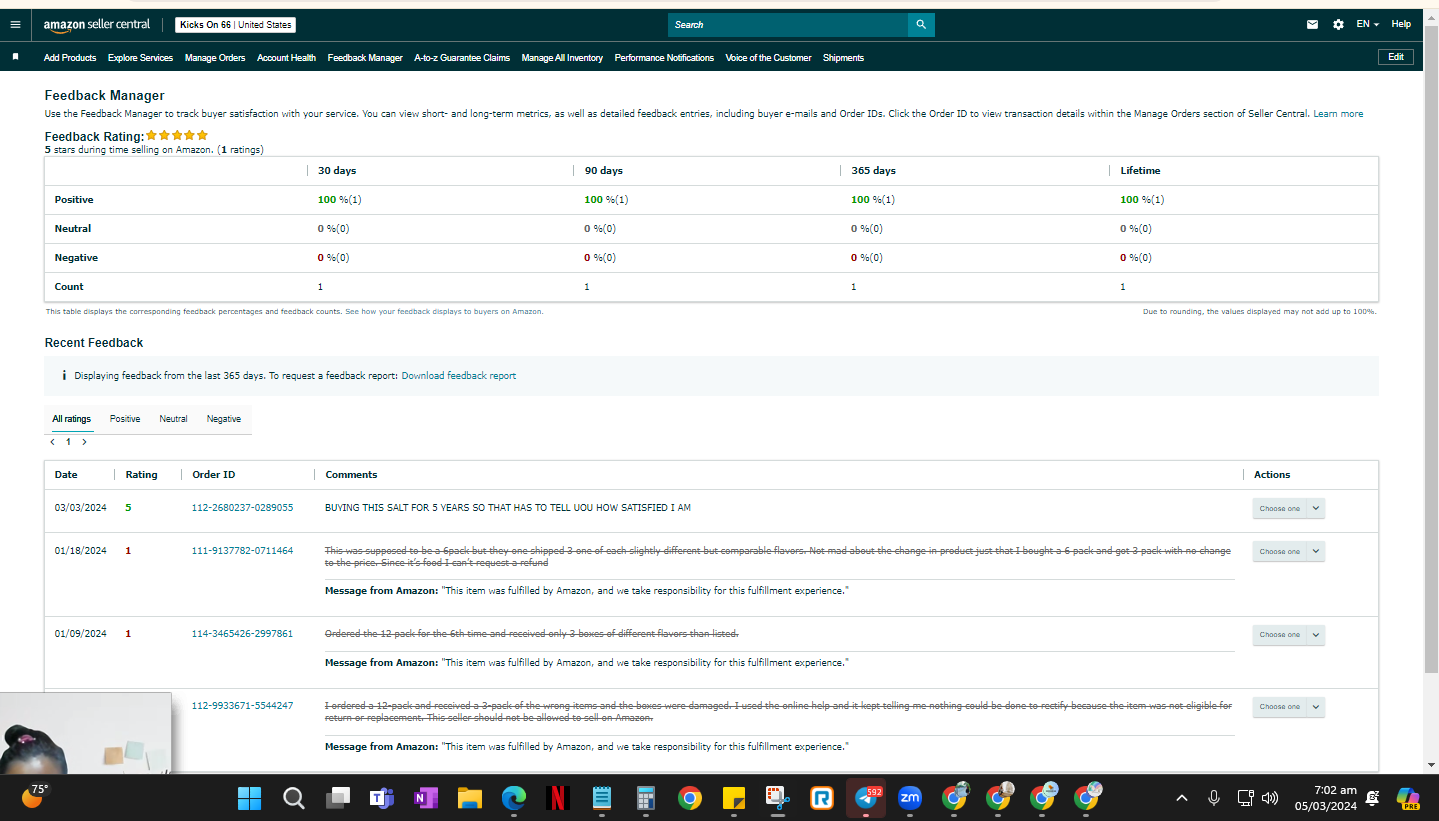Launch OneNote from the taskbar
The image size is (1439, 821).
(x=426, y=798)
